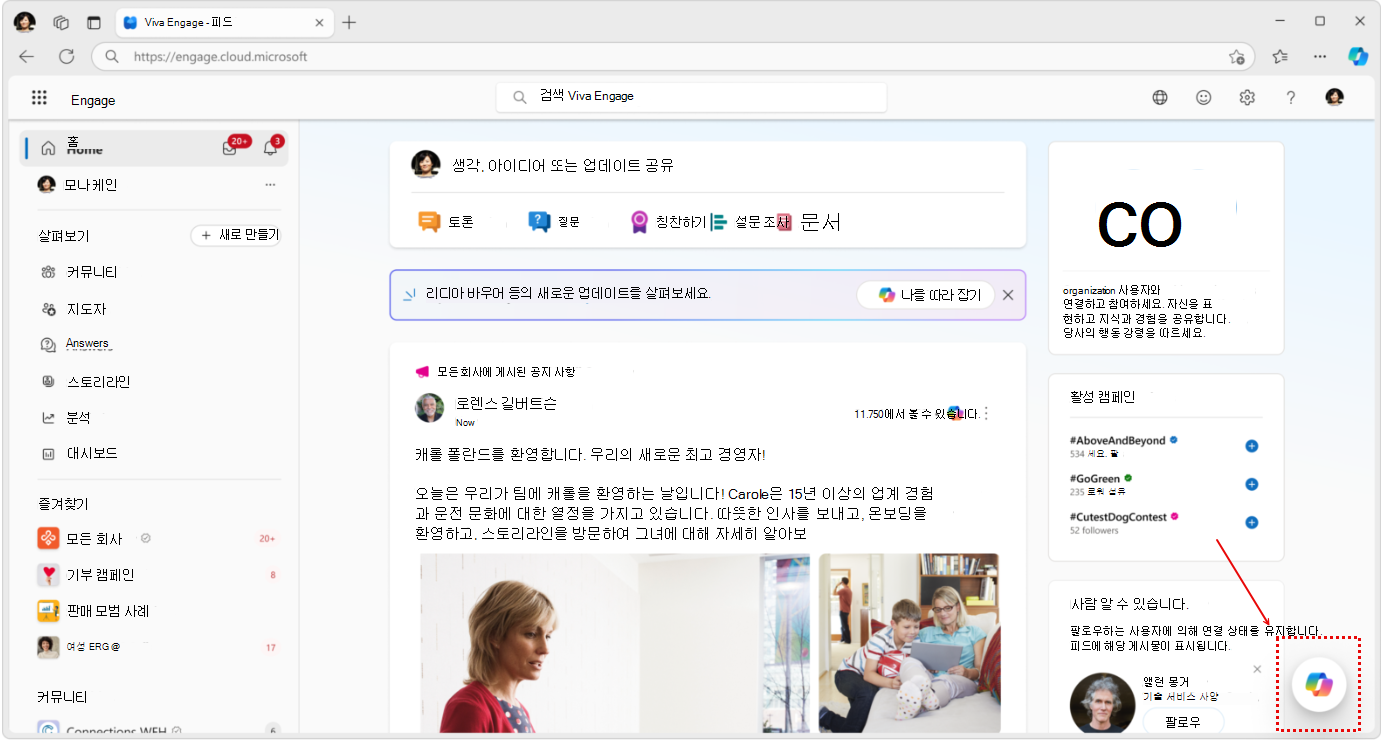Open Edge tab actions menu icon
Viewport: 1381px width, 740px height.
[94, 22]
